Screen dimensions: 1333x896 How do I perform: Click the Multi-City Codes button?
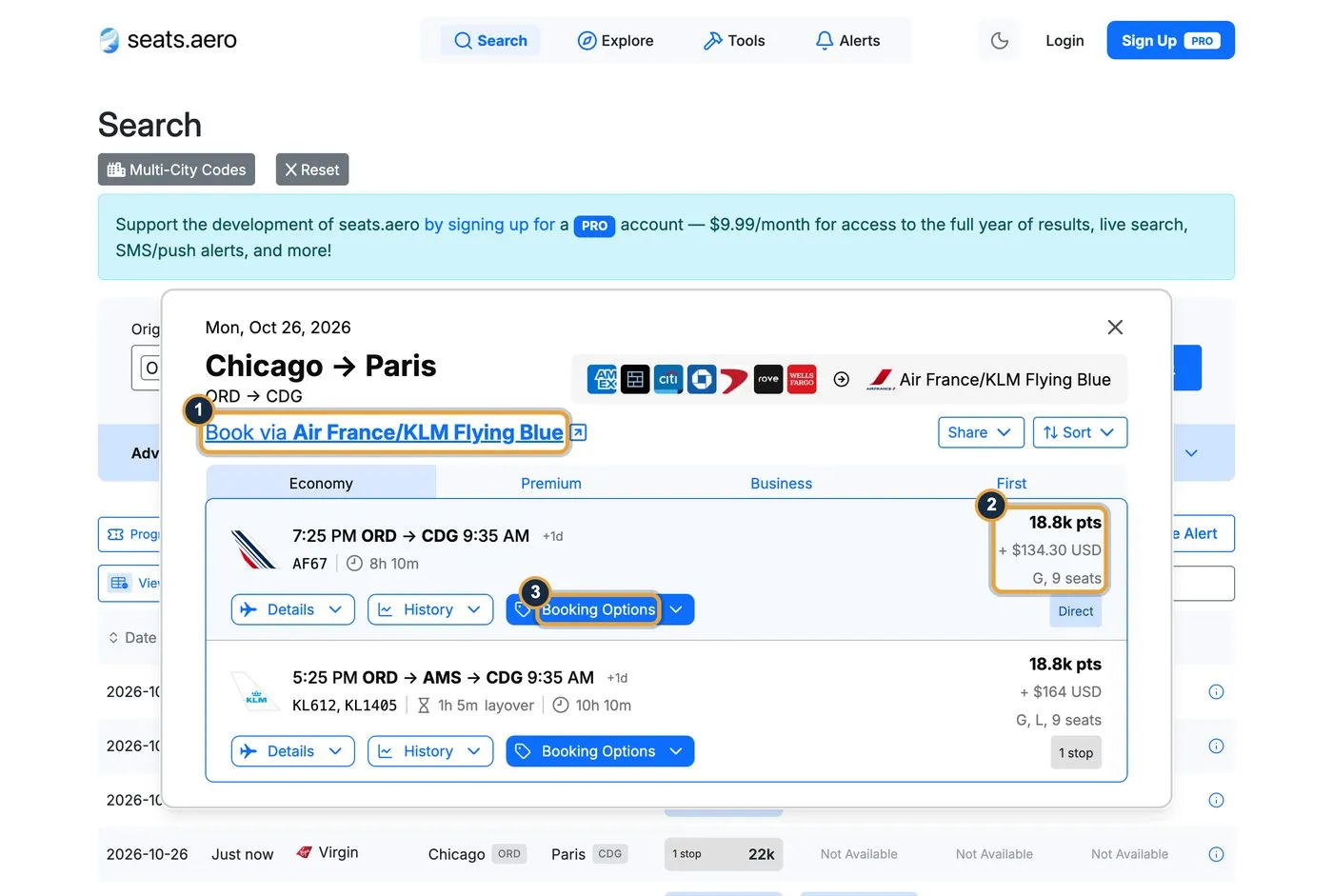coord(176,169)
